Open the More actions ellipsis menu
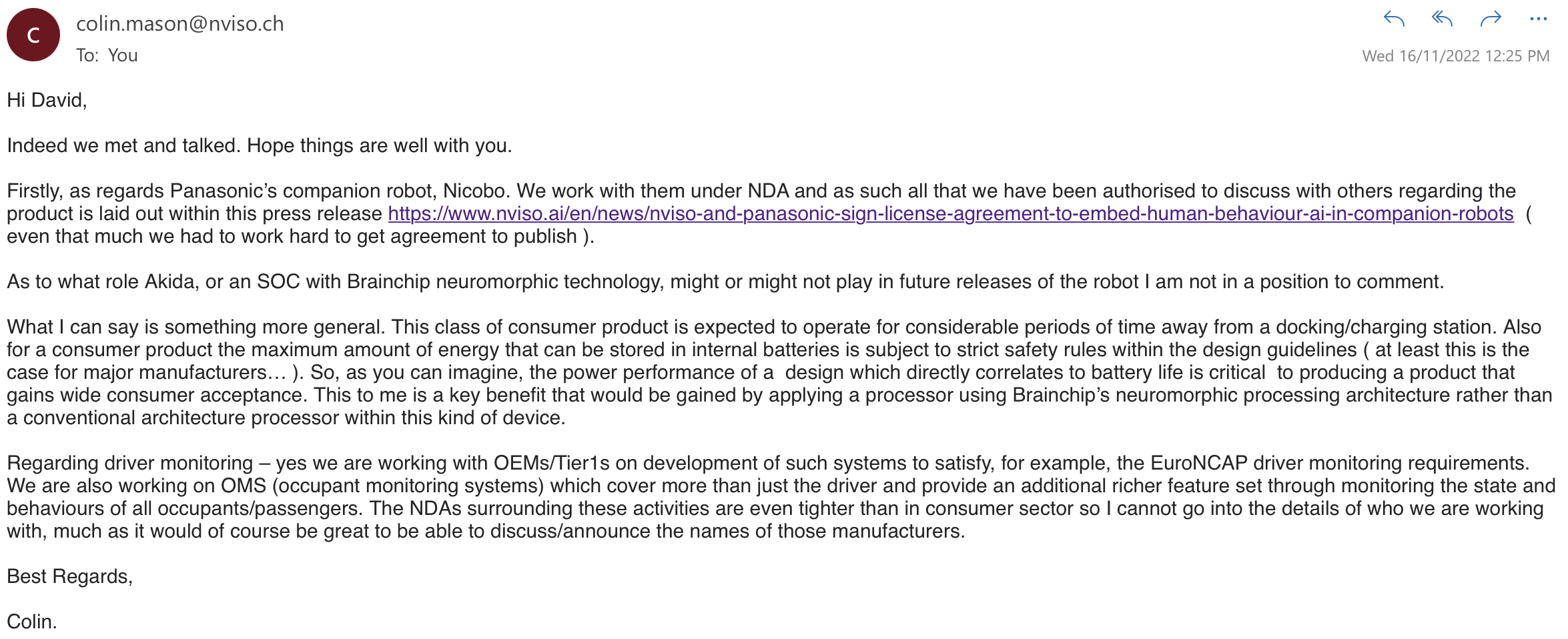Screen dimensions: 1568x639 (x=1538, y=19)
